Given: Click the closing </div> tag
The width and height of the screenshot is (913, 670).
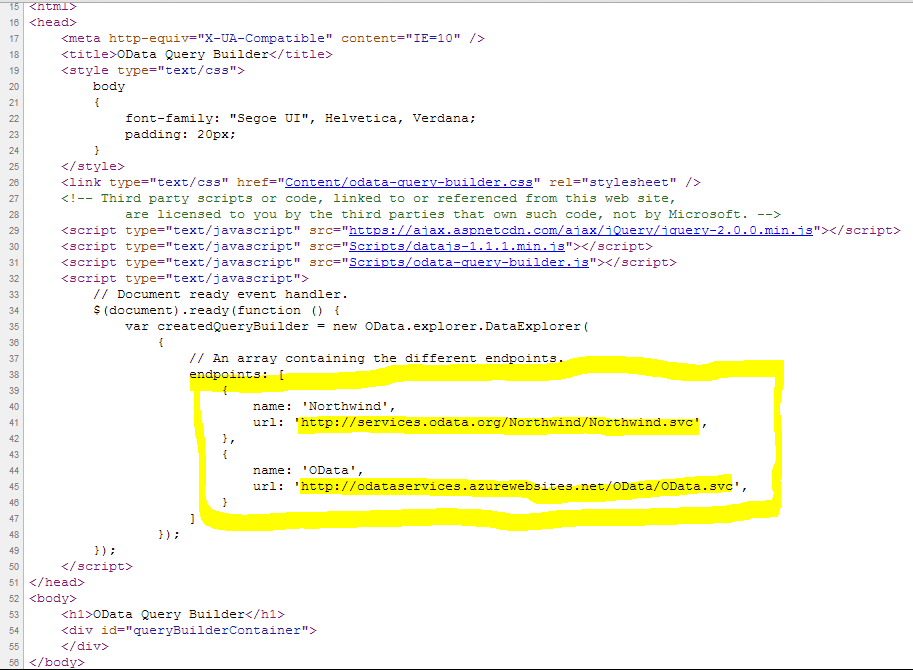Looking at the screenshot, I should 85,647.
